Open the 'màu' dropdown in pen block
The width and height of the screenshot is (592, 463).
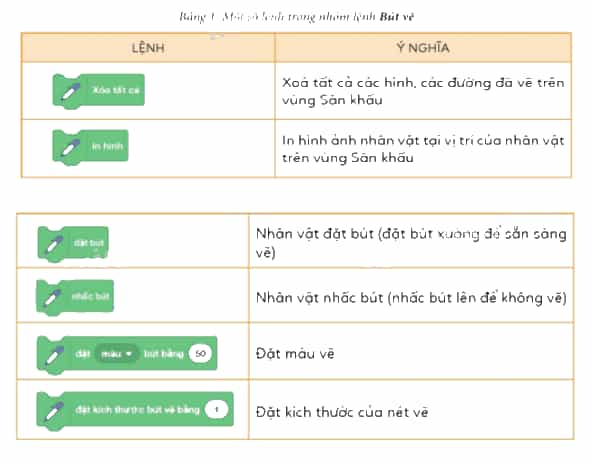click(116, 354)
